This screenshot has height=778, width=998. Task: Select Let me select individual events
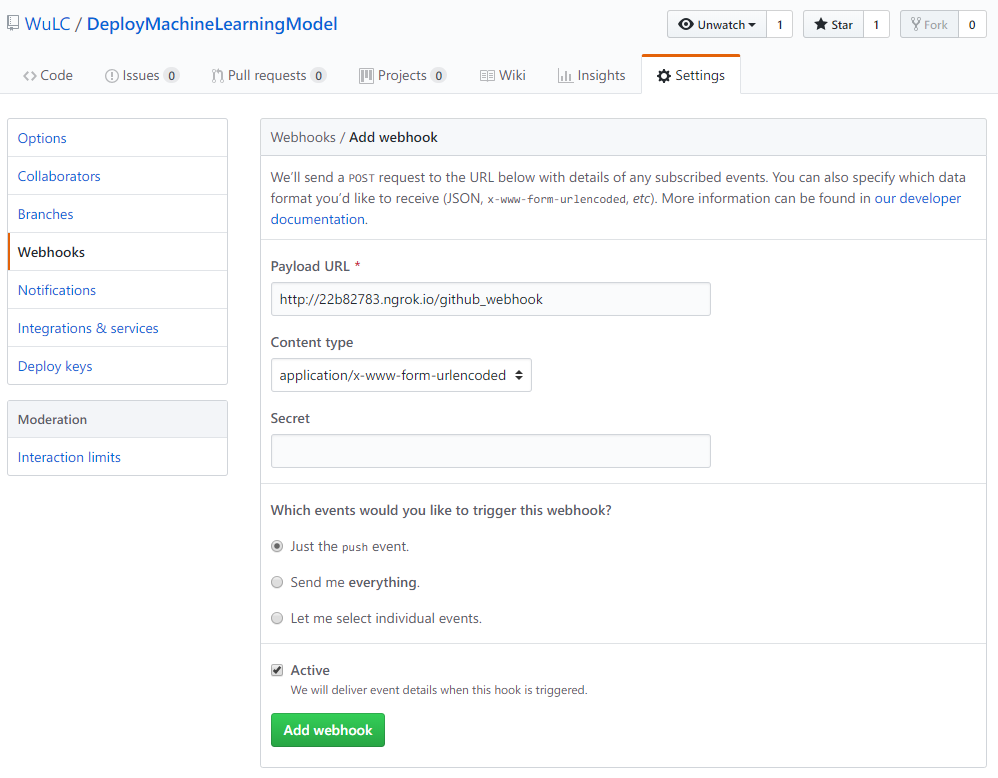click(x=277, y=618)
